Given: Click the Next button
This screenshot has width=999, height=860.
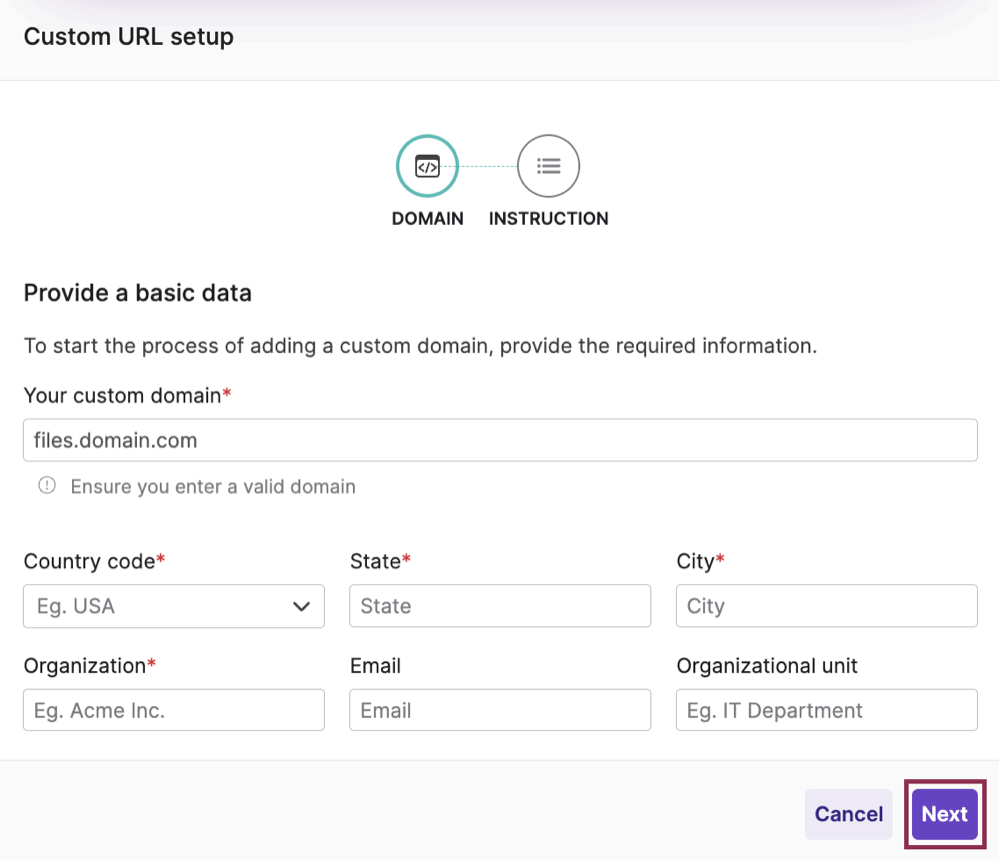Looking at the screenshot, I should click(x=944, y=814).
